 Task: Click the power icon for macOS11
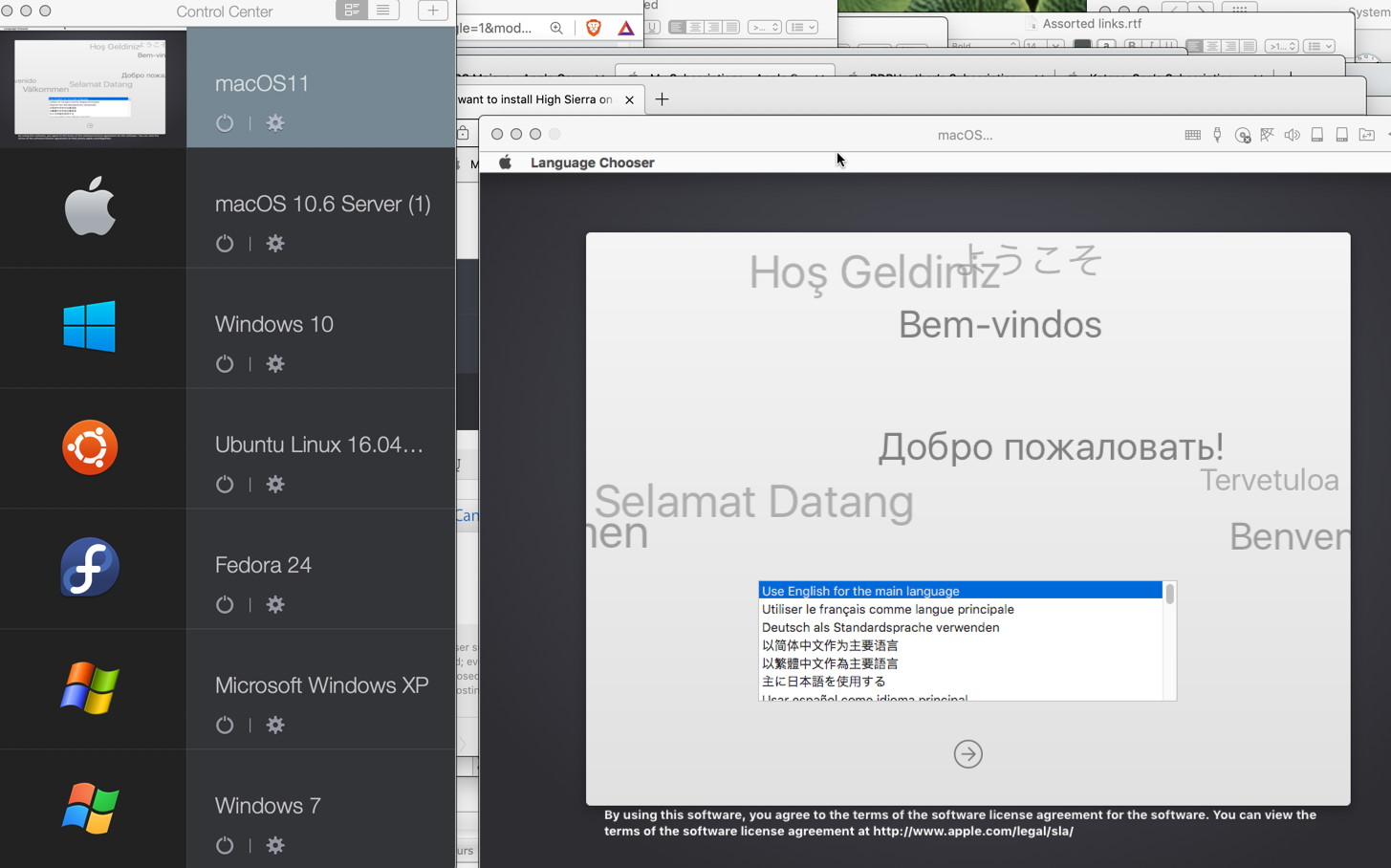pos(225,123)
